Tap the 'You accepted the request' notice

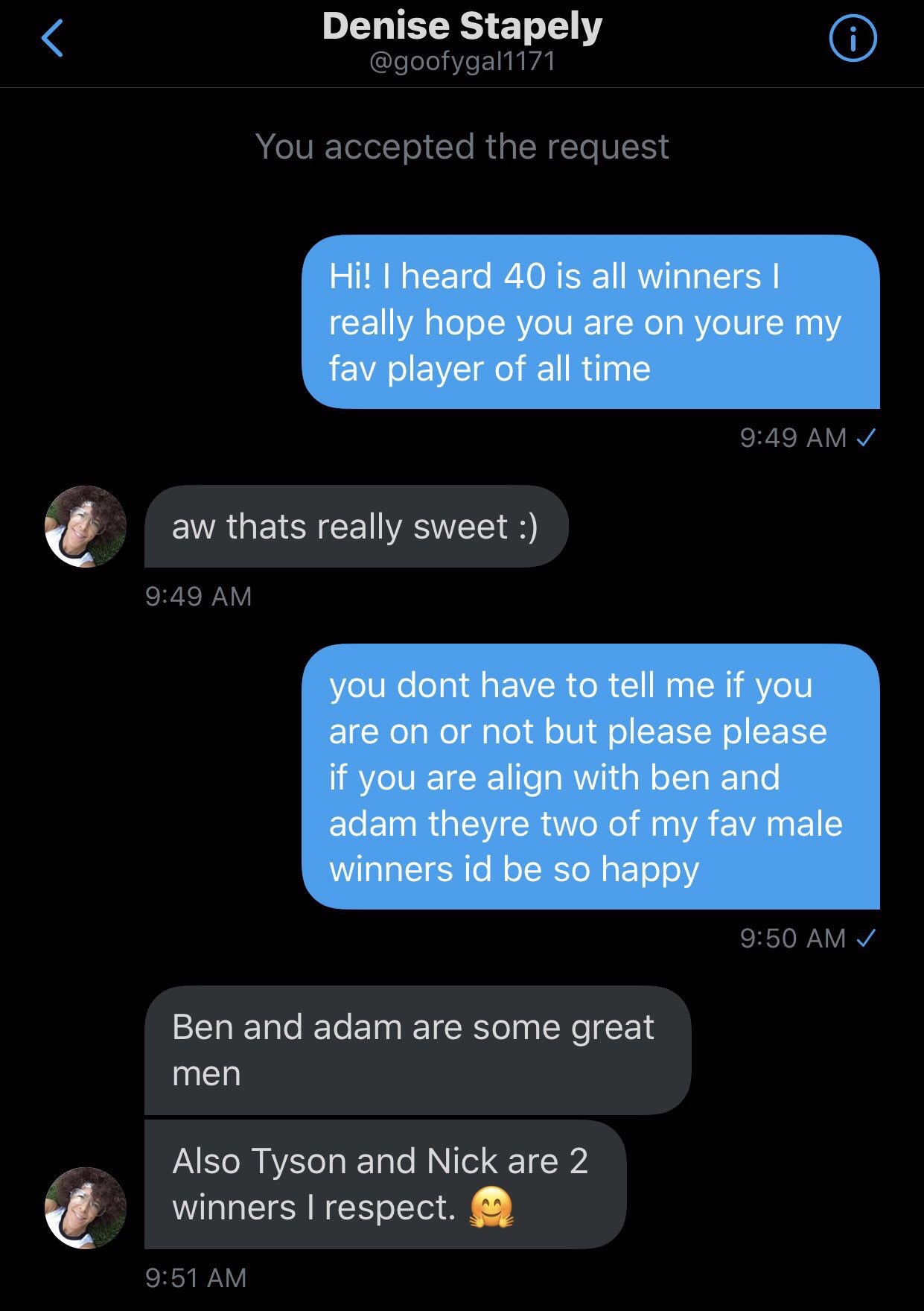tap(462, 147)
